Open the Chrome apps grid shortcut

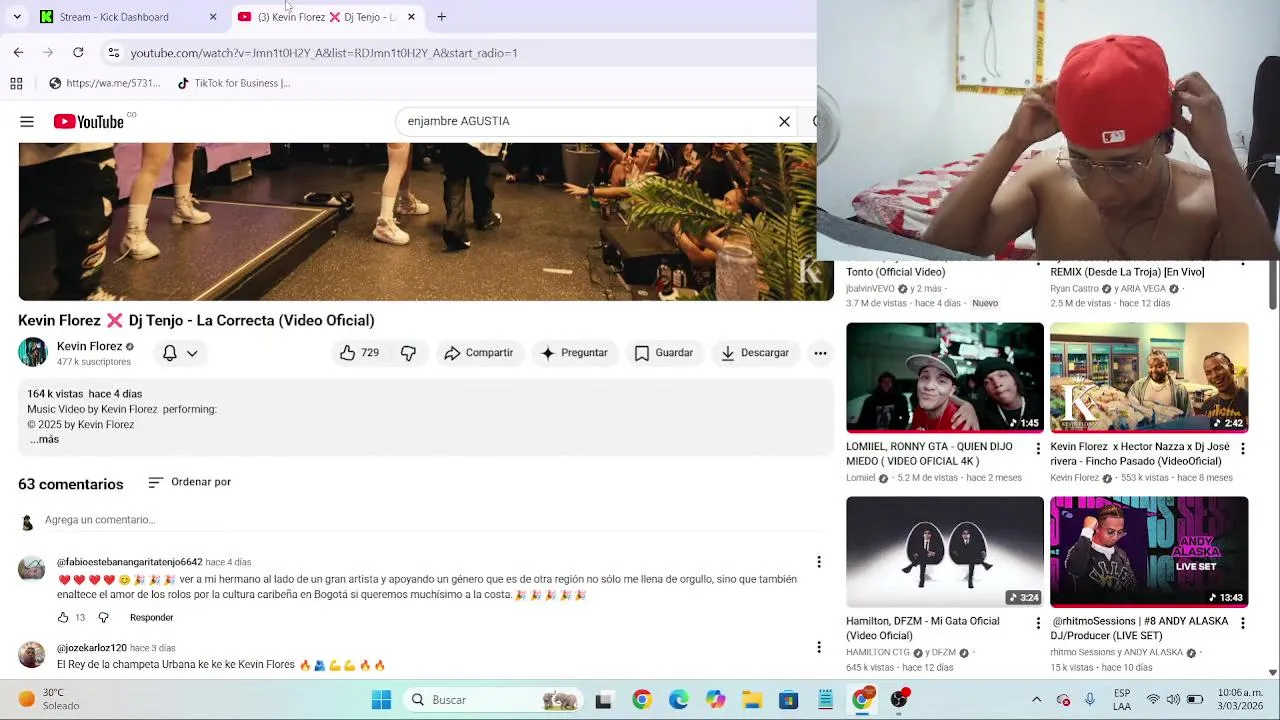(16, 84)
